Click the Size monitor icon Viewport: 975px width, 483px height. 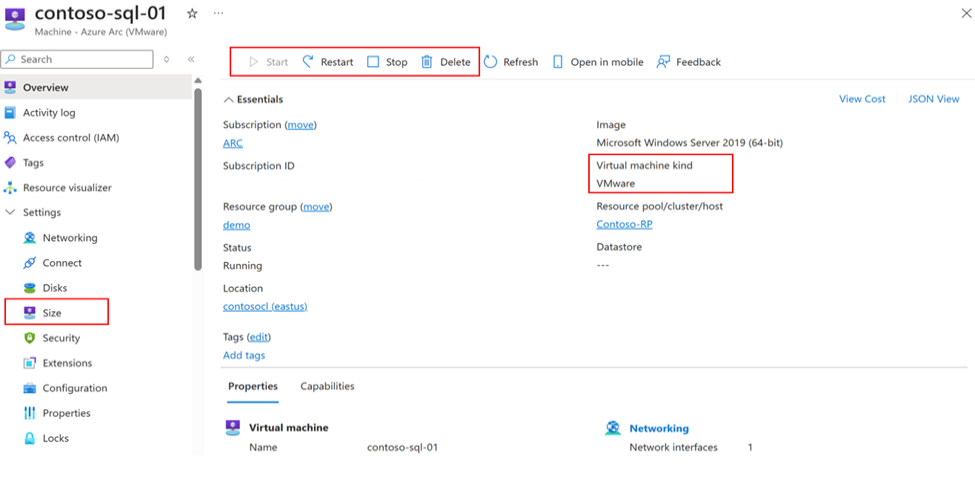click(x=29, y=313)
